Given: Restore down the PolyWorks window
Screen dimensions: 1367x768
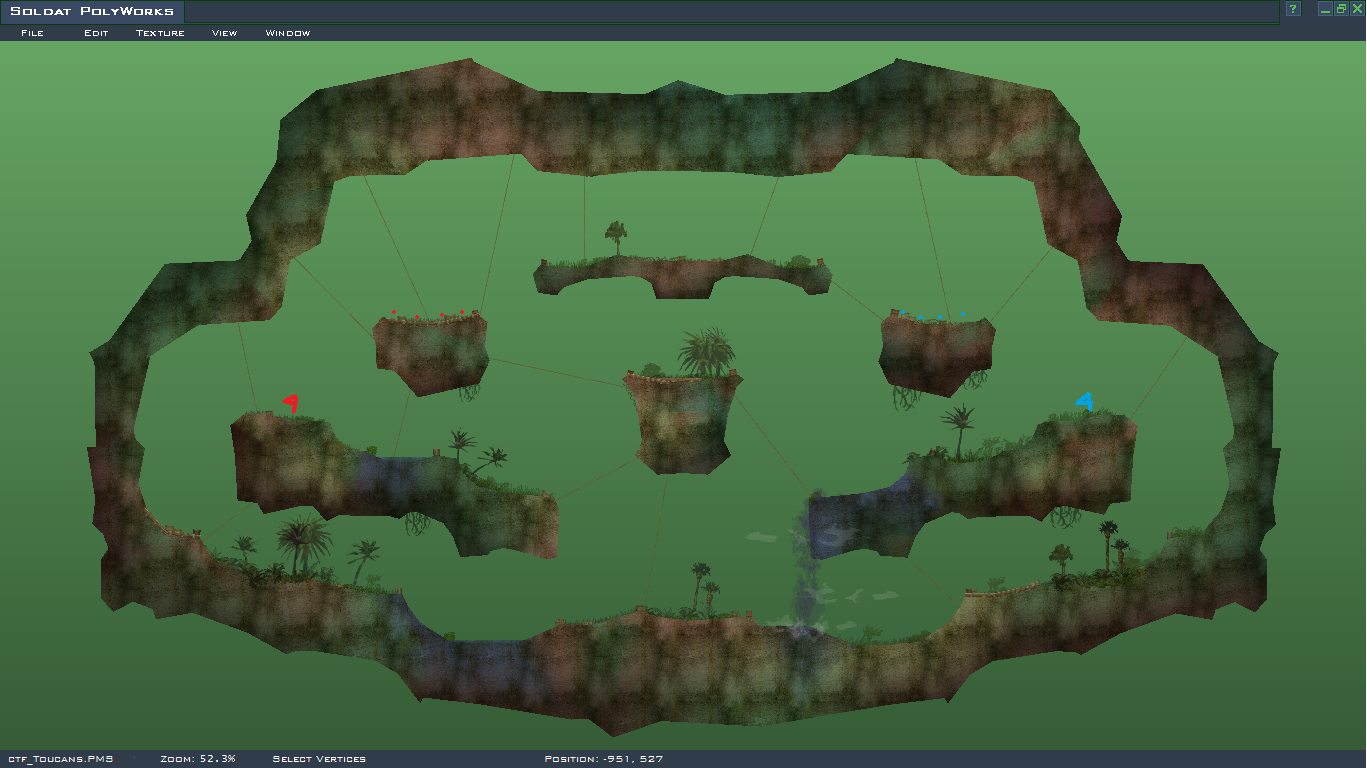Looking at the screenshot, I should (1341, 9).
